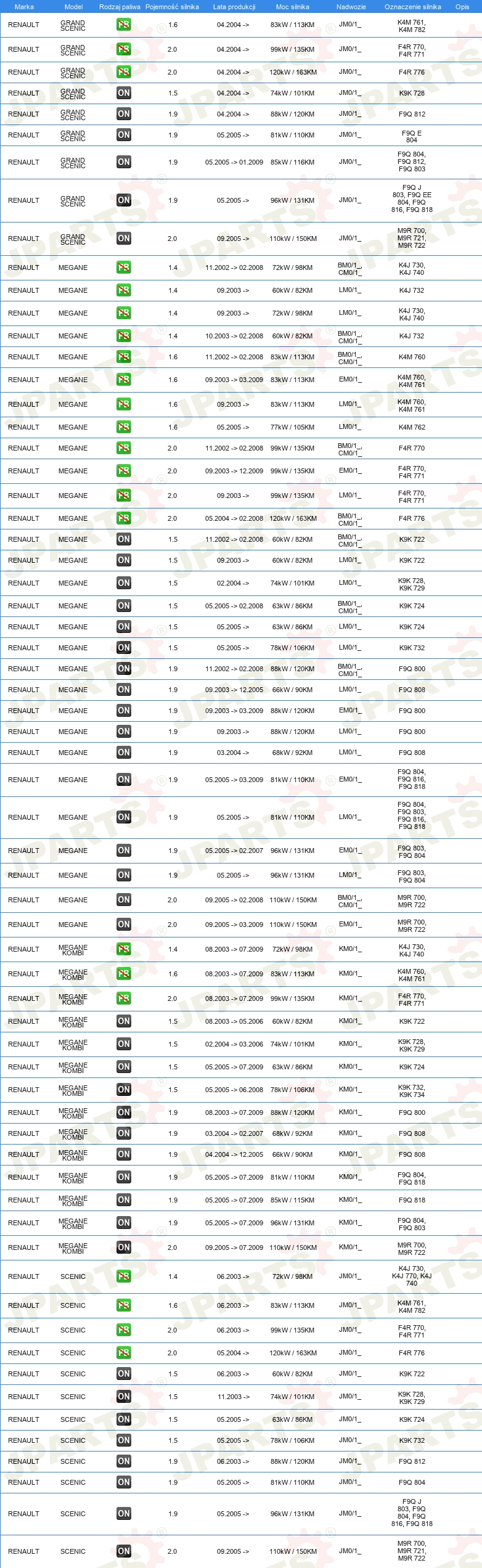Click date cell '04.2004 -> 12.2005'
The image size is (482, 1568).
(x=234, y=1155)
